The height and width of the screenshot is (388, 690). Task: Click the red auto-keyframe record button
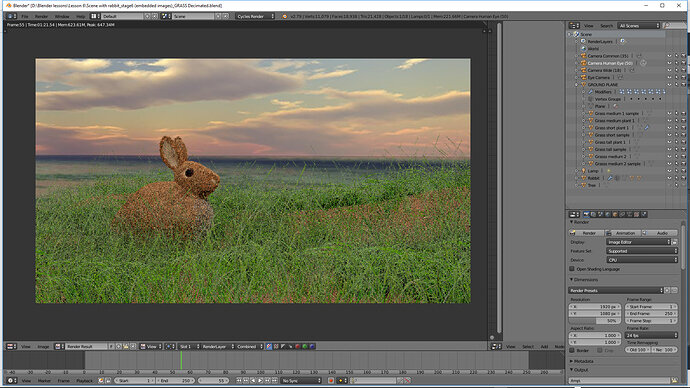331,381
